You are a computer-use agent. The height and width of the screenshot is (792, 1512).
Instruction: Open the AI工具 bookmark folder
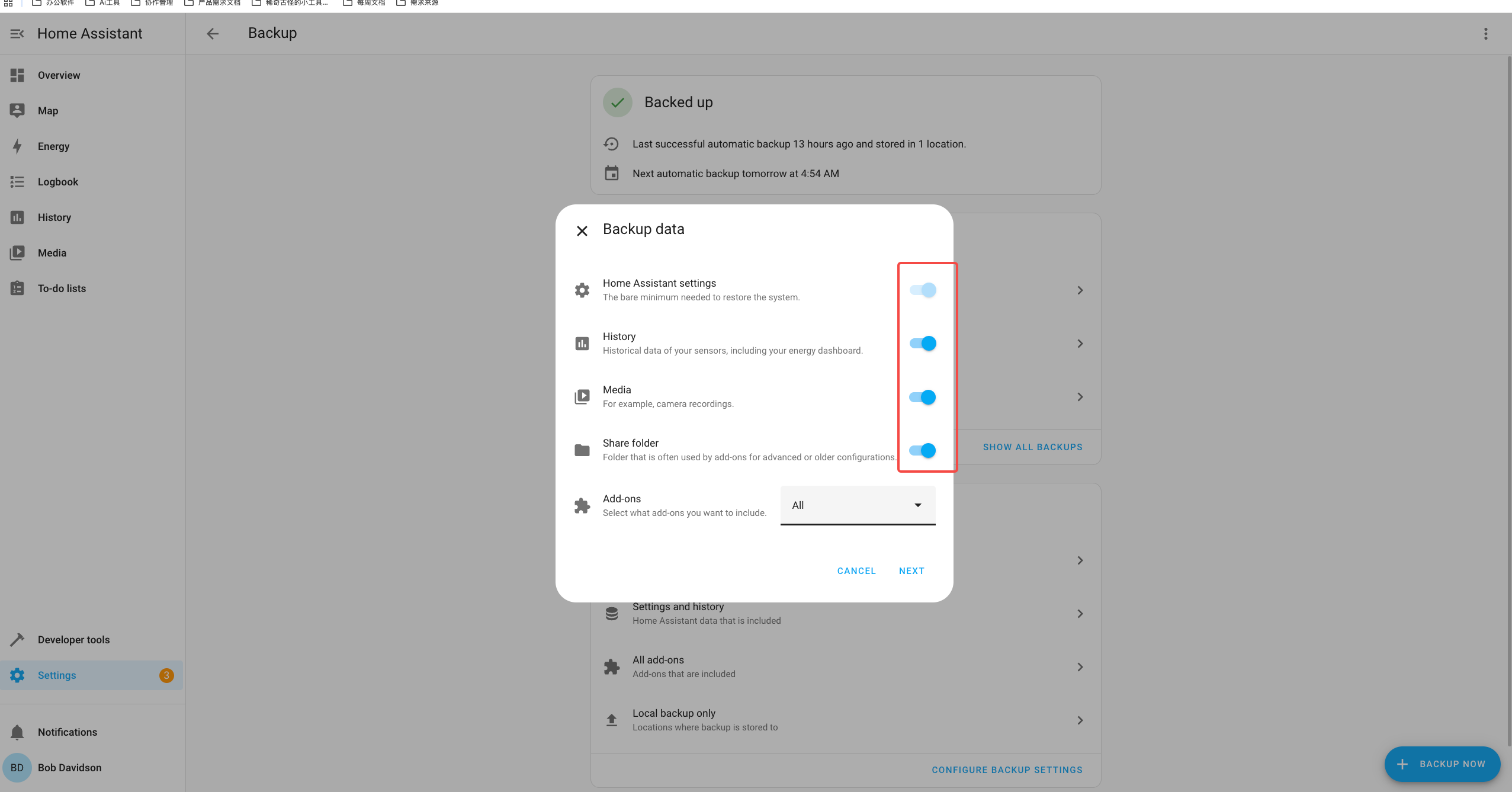coord(103,3)
